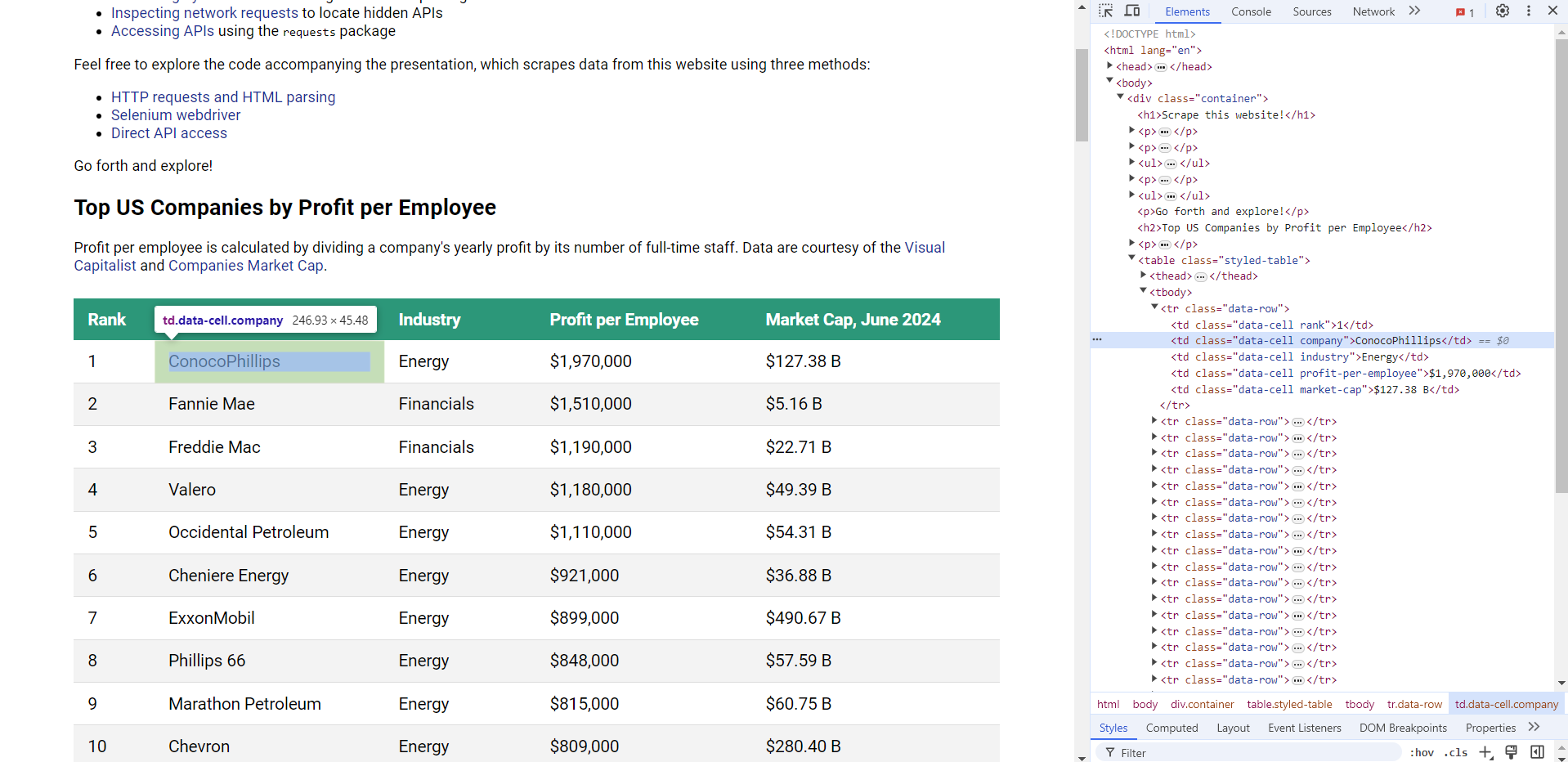Open the Direct API access link
1568x762 pixels.
pos(169,133)
